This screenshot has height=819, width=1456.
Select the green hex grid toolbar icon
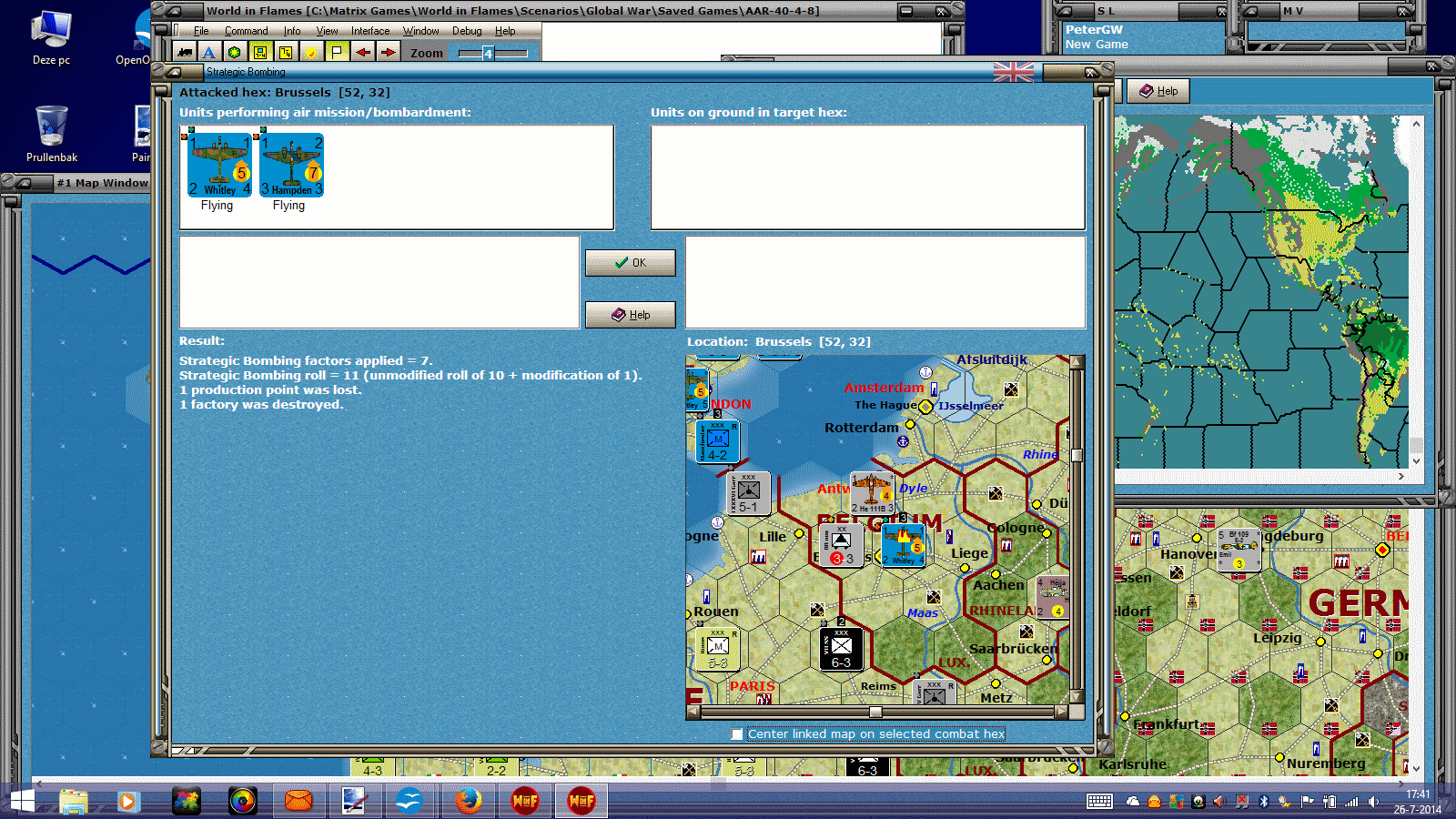click(x=234, y=52)
